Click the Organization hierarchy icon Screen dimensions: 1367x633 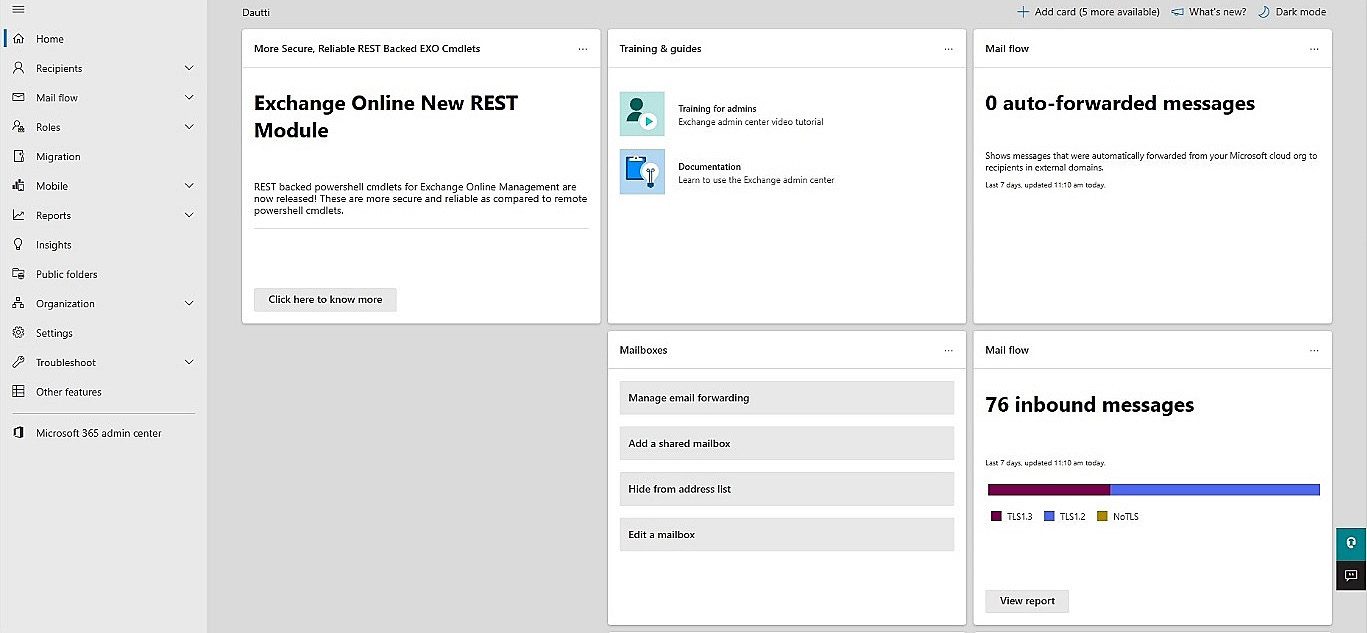tap(18, 303)
